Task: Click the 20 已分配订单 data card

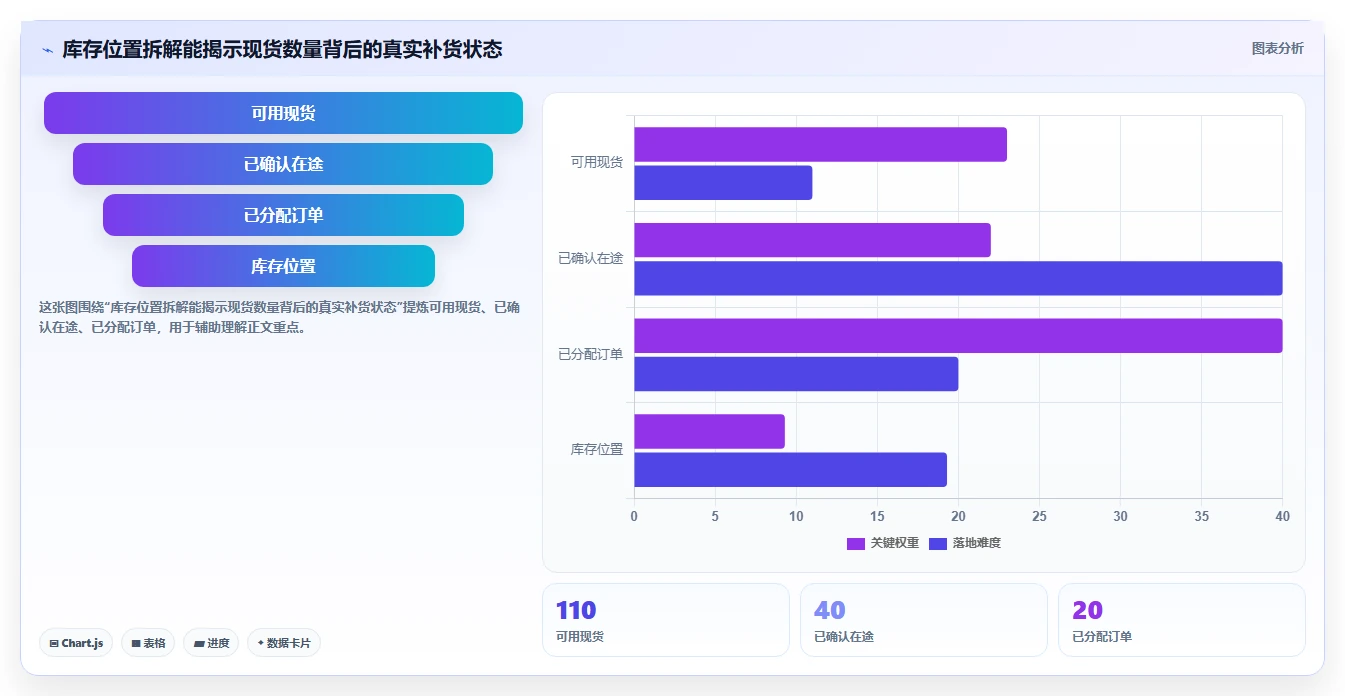Action: point(1182,620)
